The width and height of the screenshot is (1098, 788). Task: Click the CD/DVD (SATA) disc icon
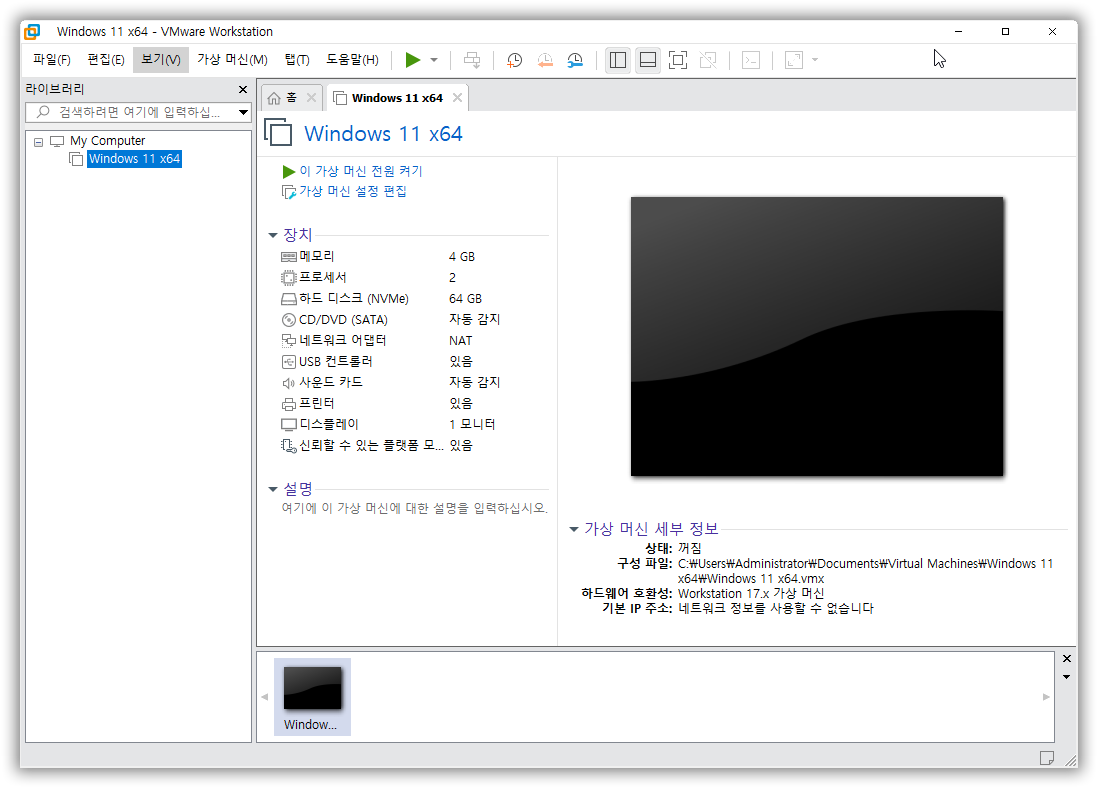289,320
